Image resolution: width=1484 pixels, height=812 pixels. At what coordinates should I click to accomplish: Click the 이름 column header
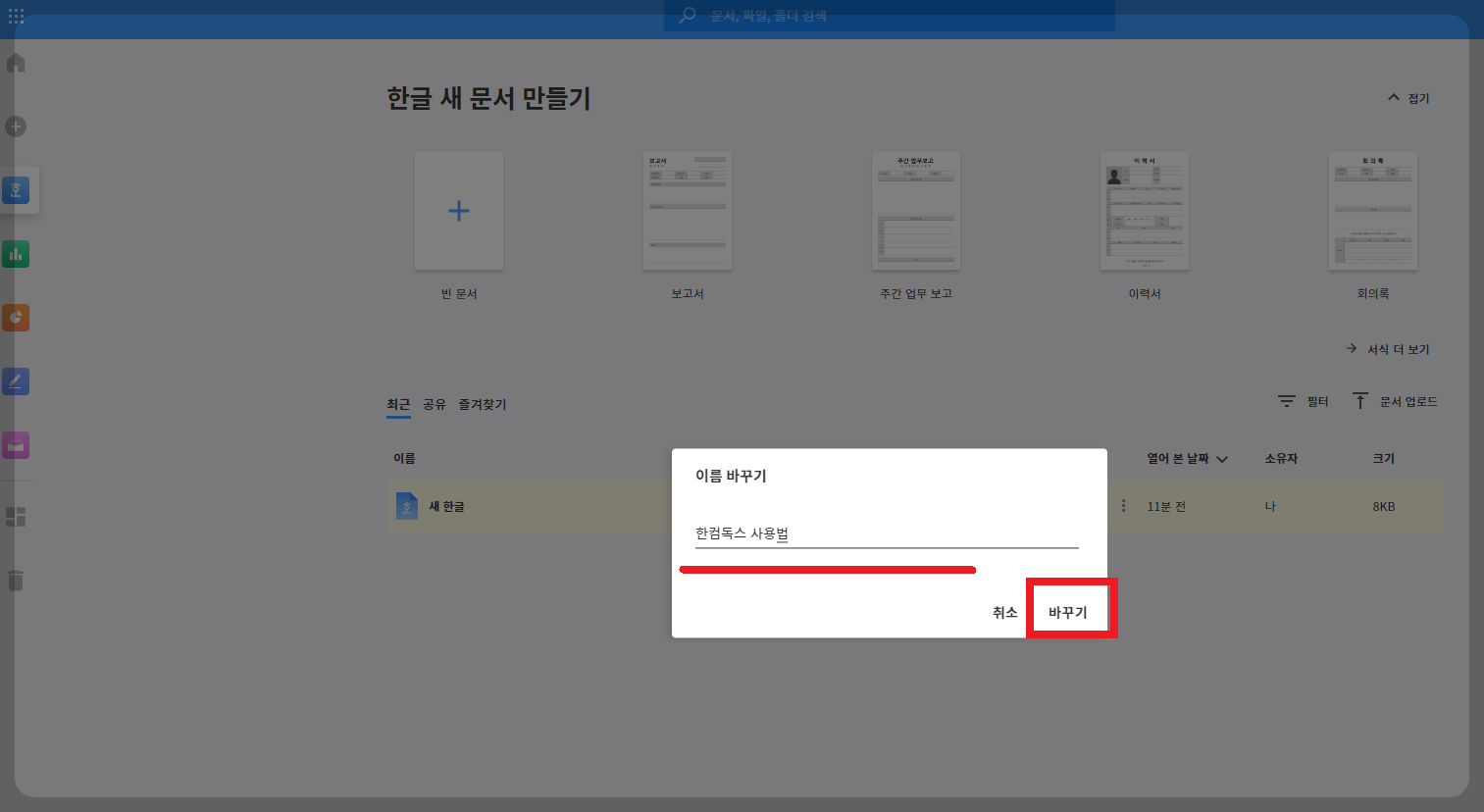404,458
